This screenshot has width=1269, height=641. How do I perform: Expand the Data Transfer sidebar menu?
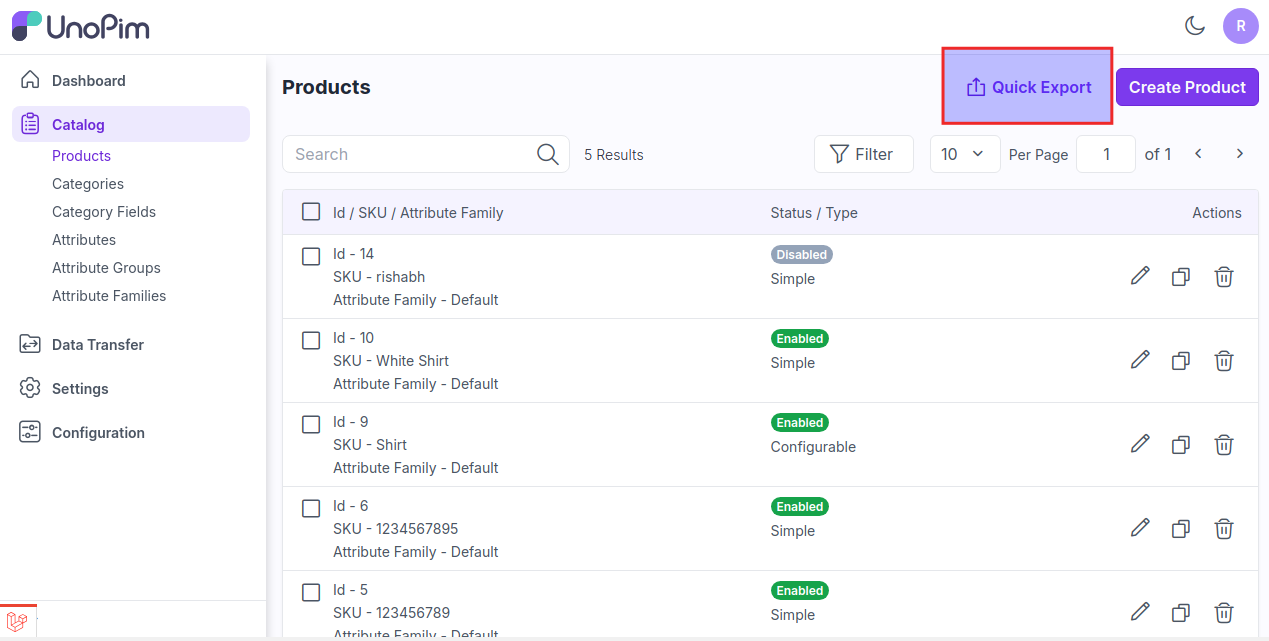(x=98, y=345)
